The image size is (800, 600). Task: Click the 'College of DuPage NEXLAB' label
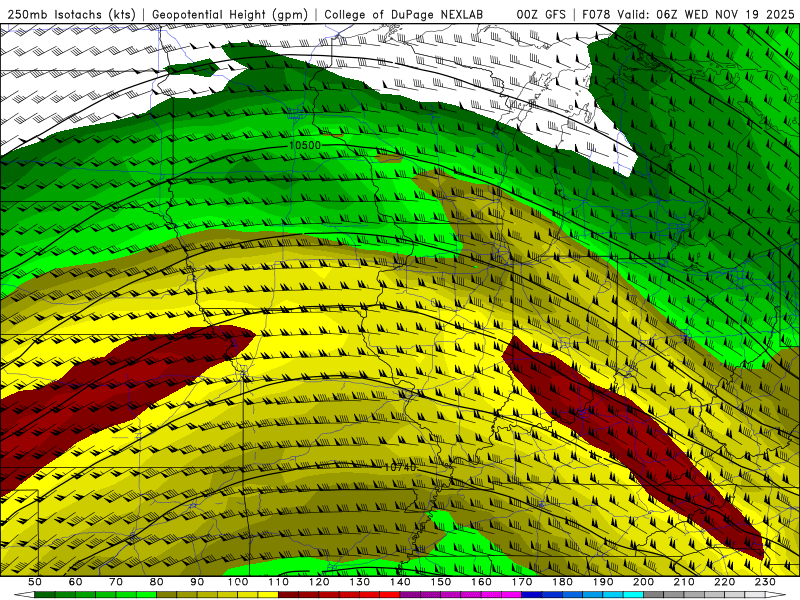click(403, 15)
